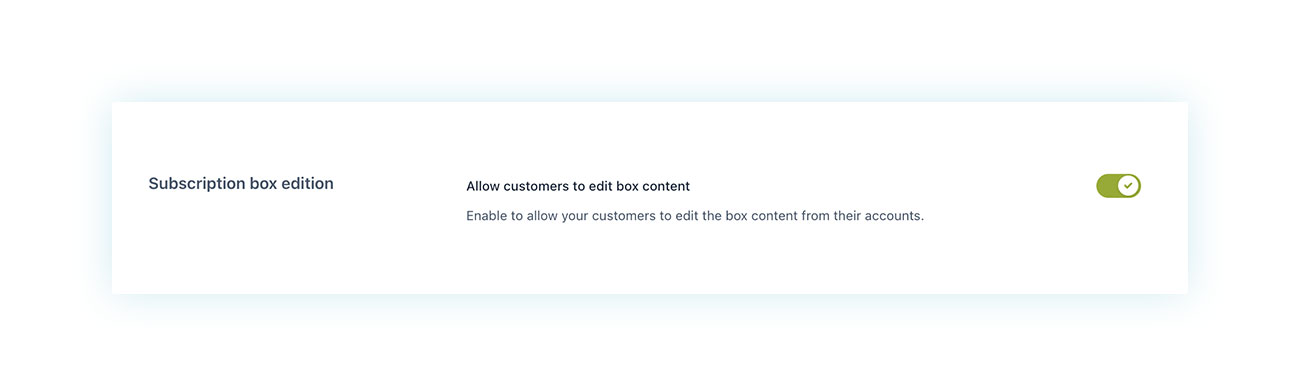Click the word 'Enable' starting the description
1300x386 pixels.
[x=487, y=216]
